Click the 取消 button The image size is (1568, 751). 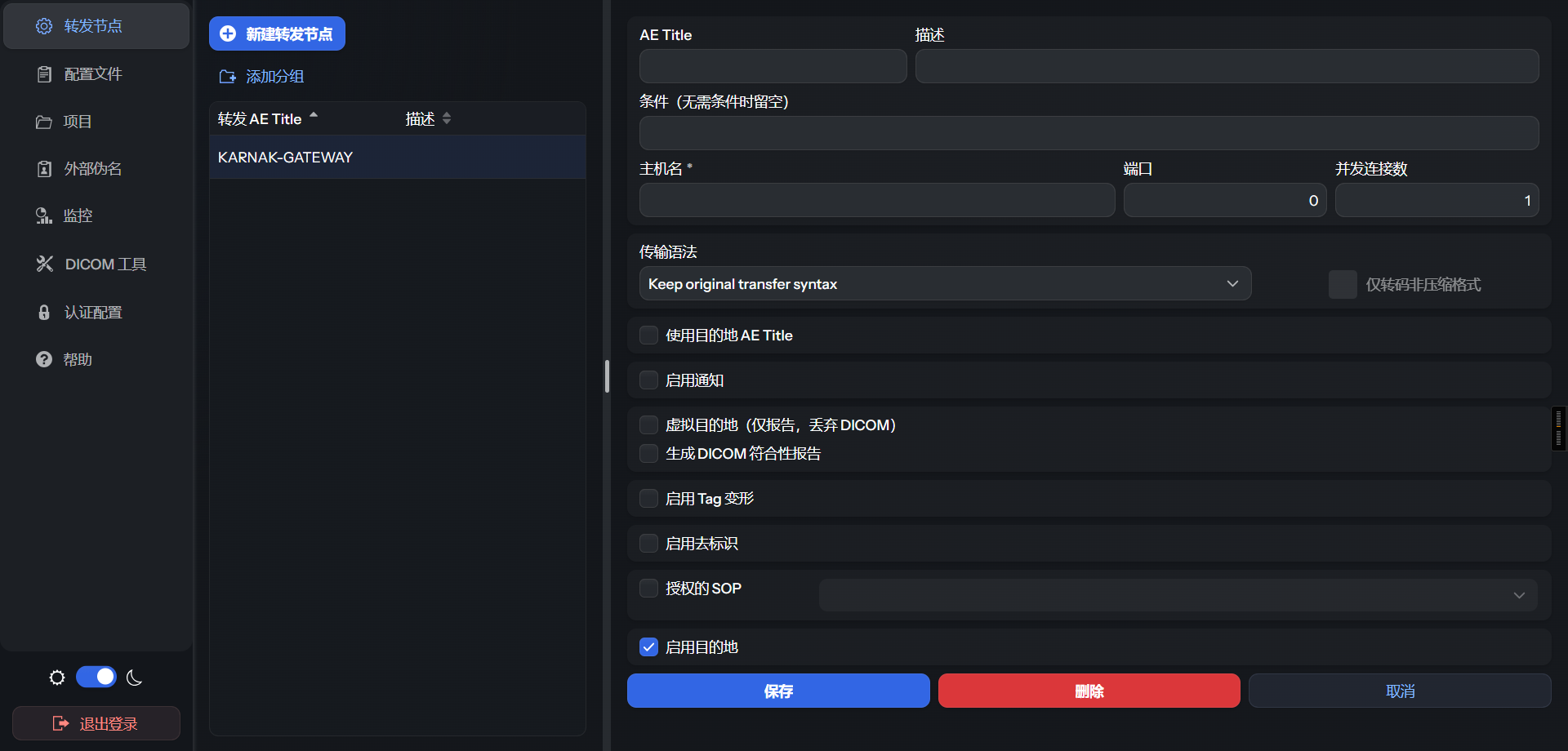[x=1400, y=691]
